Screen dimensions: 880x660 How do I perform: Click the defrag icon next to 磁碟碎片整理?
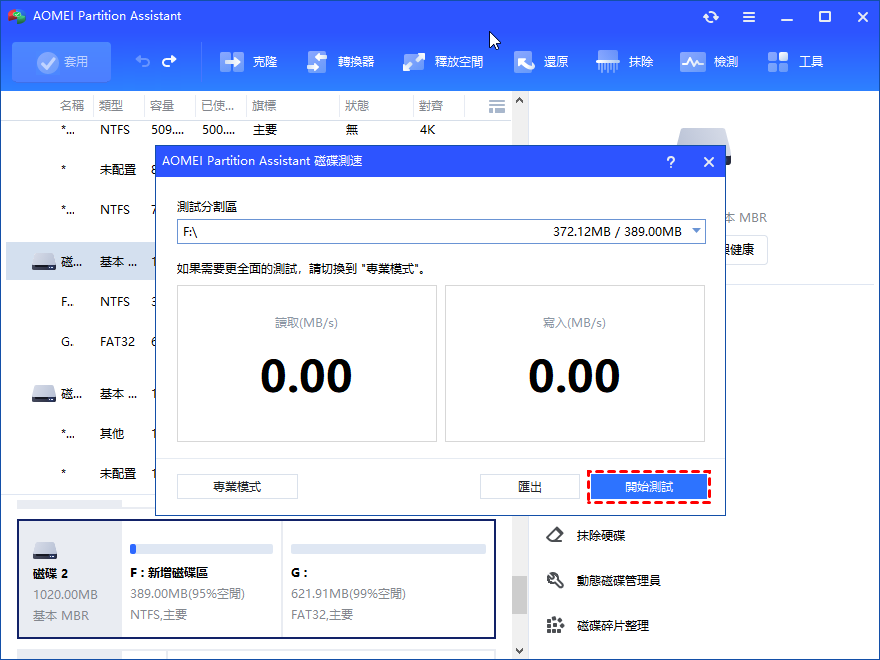[x=554, y=625]
